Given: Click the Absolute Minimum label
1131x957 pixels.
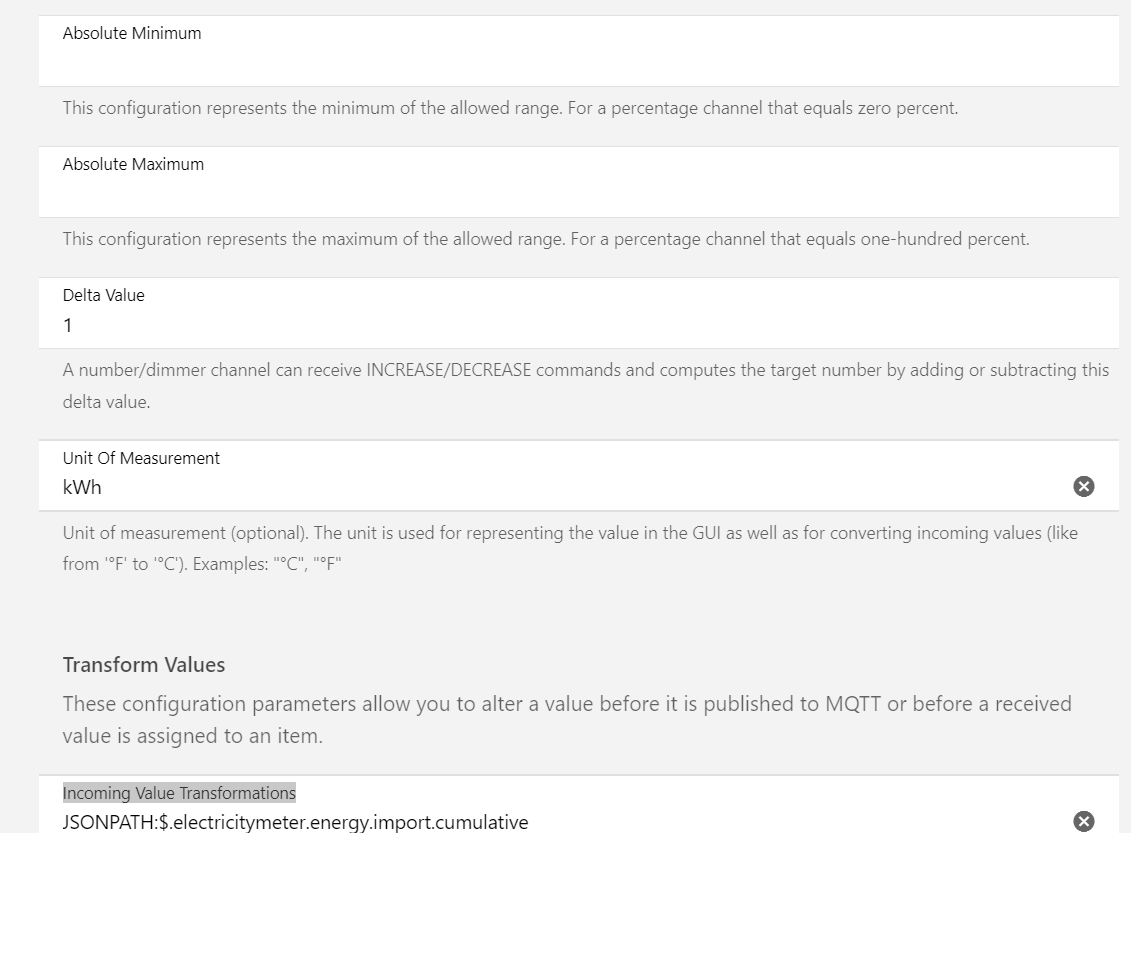Looking at the screenshot, I should tap(132, 33).
